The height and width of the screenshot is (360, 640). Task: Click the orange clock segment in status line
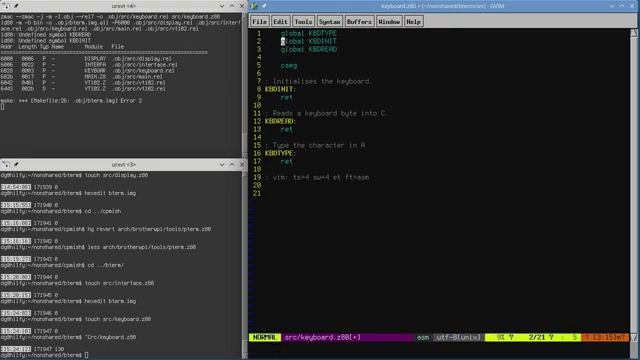pyautogui.click(x=605, y=337)
